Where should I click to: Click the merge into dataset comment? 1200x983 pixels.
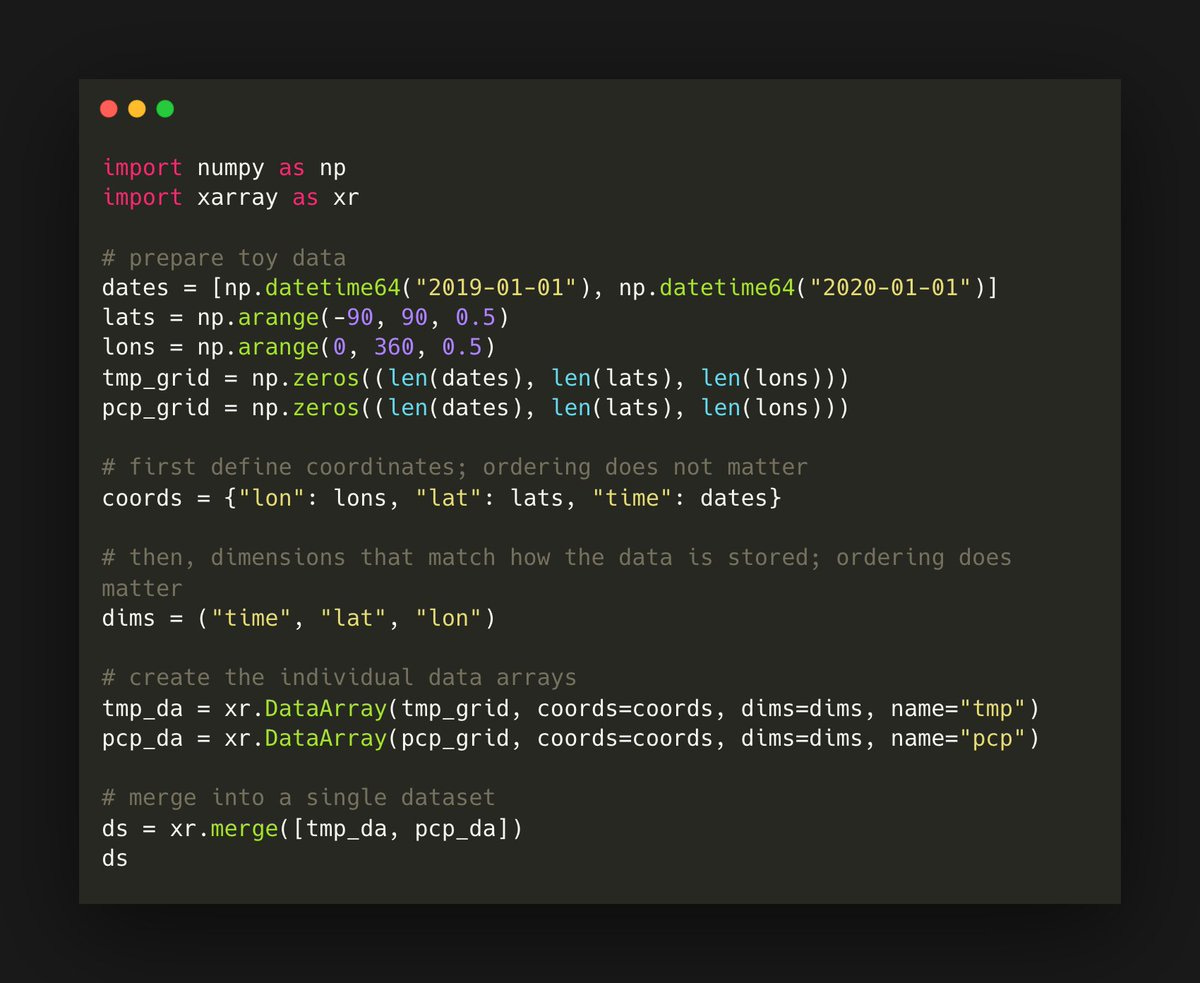297,797
